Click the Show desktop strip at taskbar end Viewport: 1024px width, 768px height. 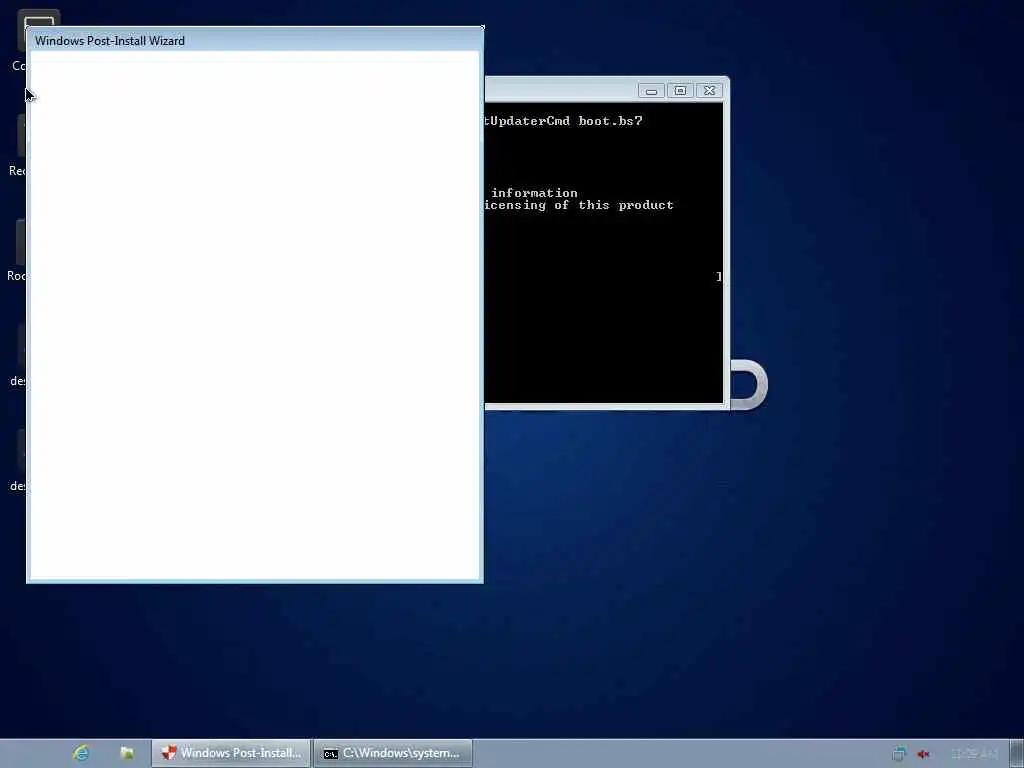[x=1017, y=753]
